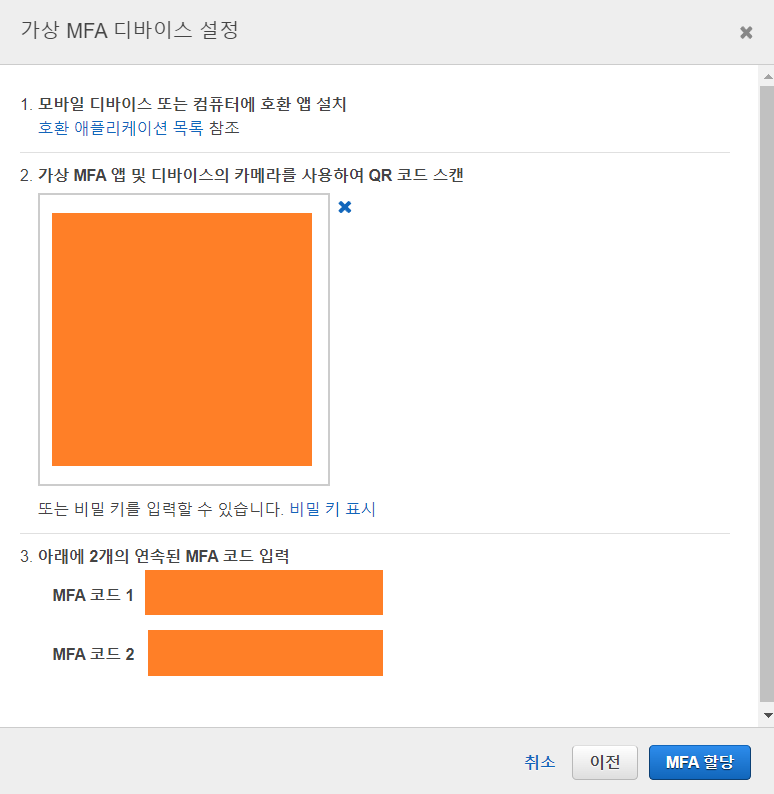The height and width of the screenshot is (794, 774).
Task: Click the MFA 코드 2 input field
Action: point(265,653)
